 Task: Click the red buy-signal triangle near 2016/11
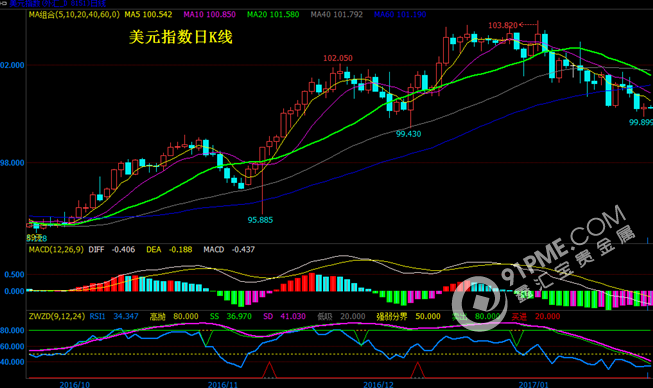tap(269, 370)
